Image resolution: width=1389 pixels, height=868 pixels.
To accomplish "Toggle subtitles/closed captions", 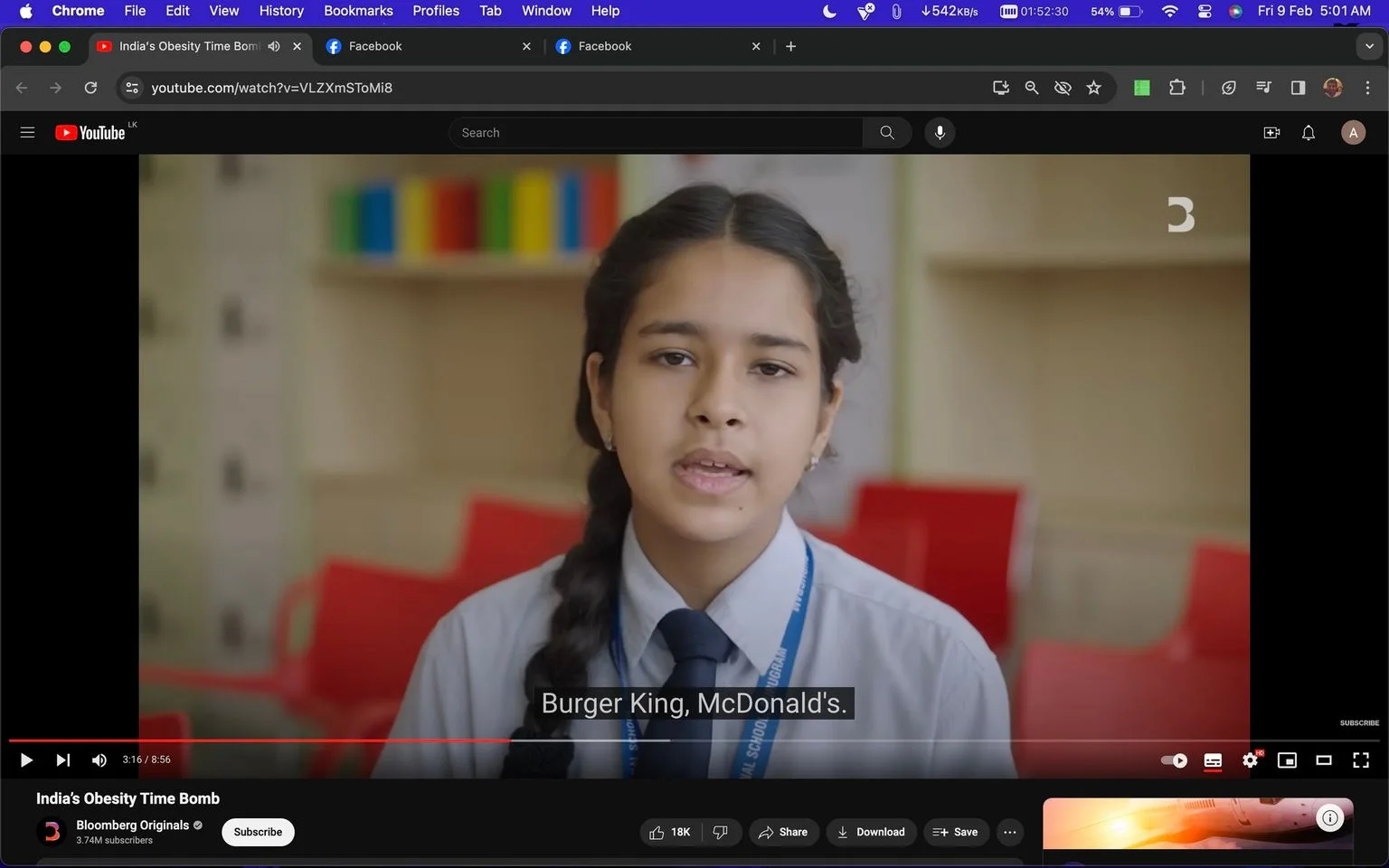I will tap(1213, 760).
